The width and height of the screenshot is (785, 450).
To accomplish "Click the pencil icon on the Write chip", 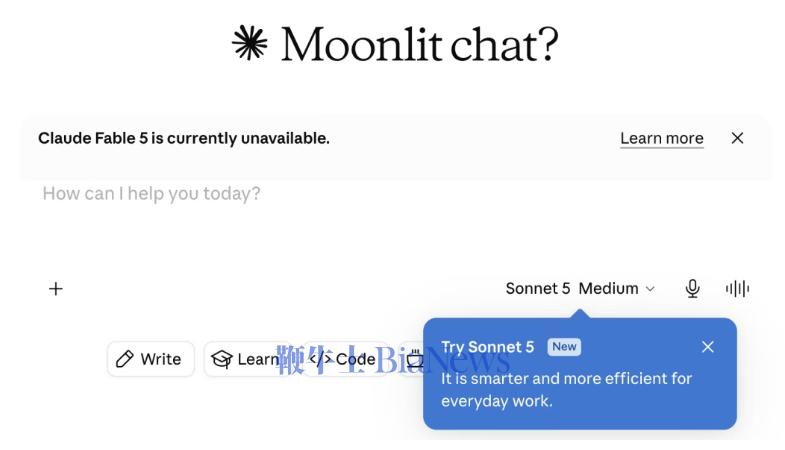I will coord(125,359).
